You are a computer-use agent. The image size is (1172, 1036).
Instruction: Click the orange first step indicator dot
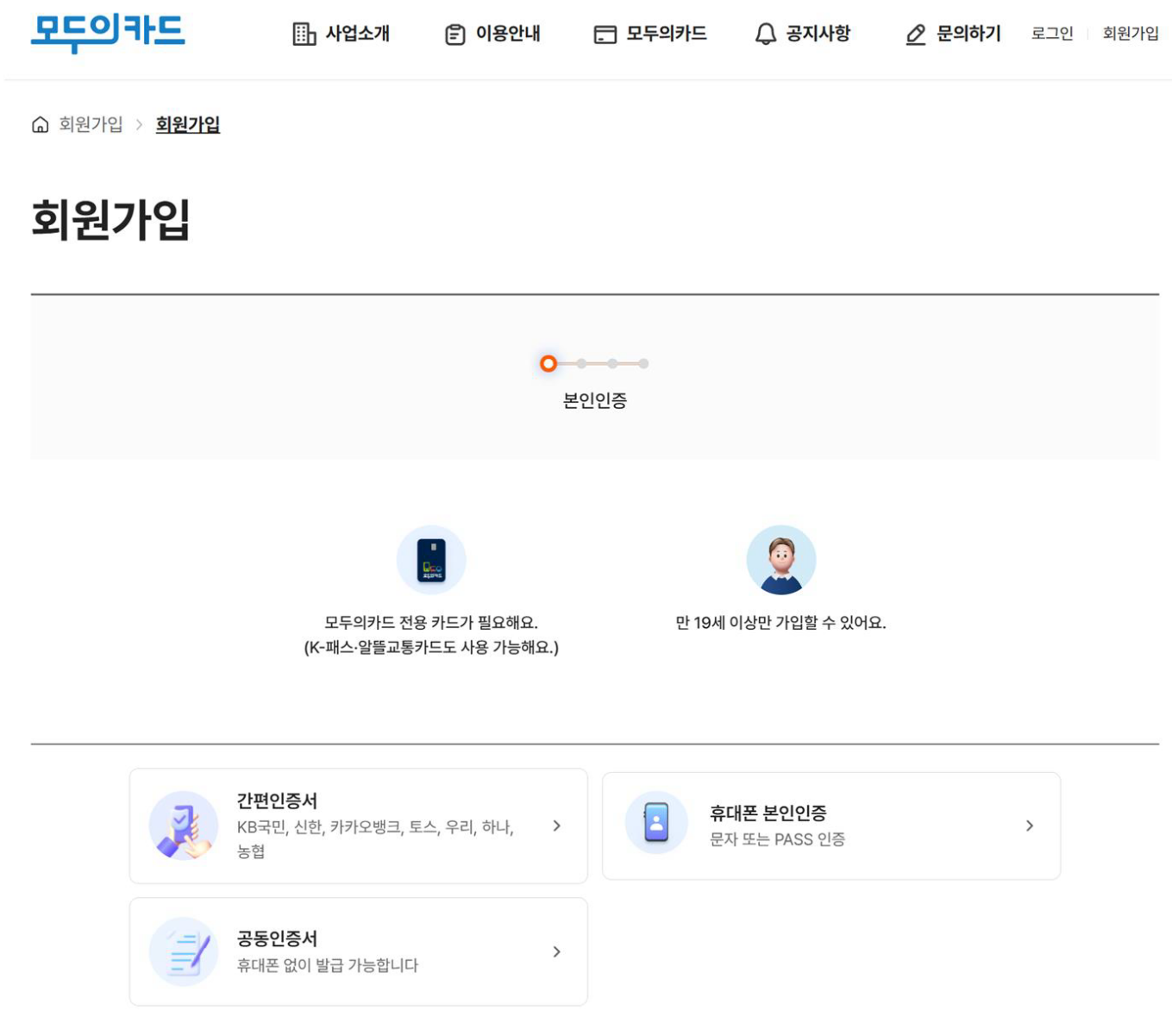pos(548,364)
